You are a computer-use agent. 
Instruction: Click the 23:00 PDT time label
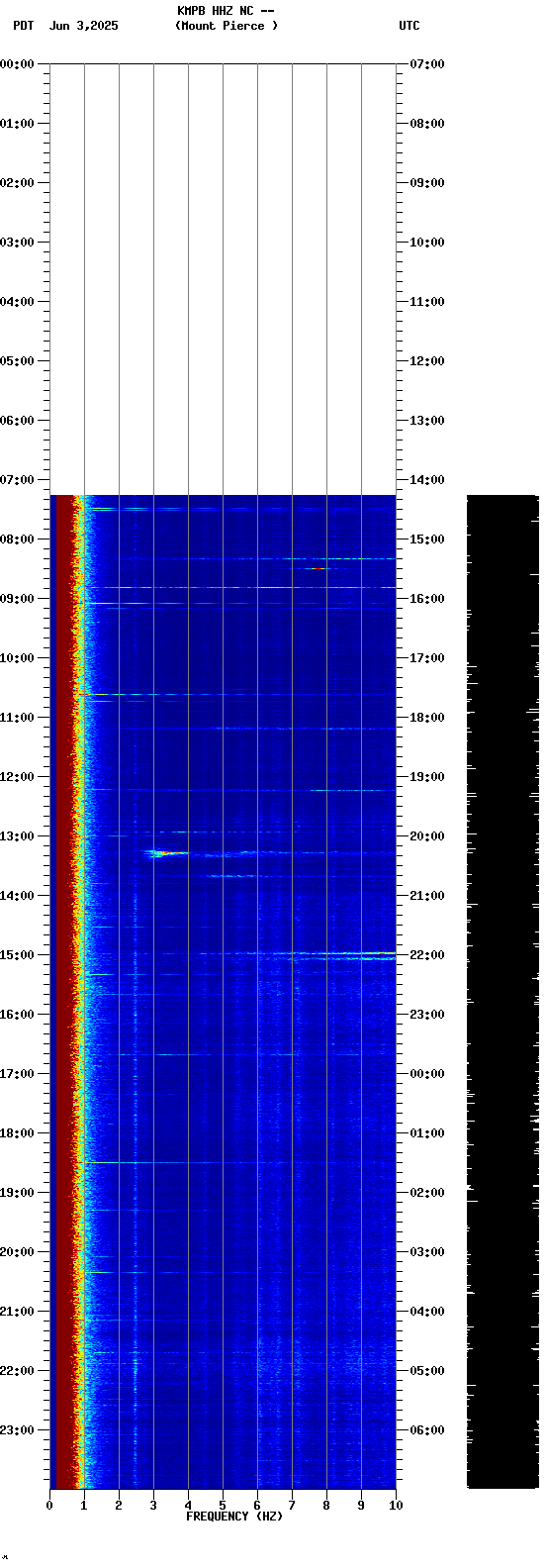point(17,1430)
